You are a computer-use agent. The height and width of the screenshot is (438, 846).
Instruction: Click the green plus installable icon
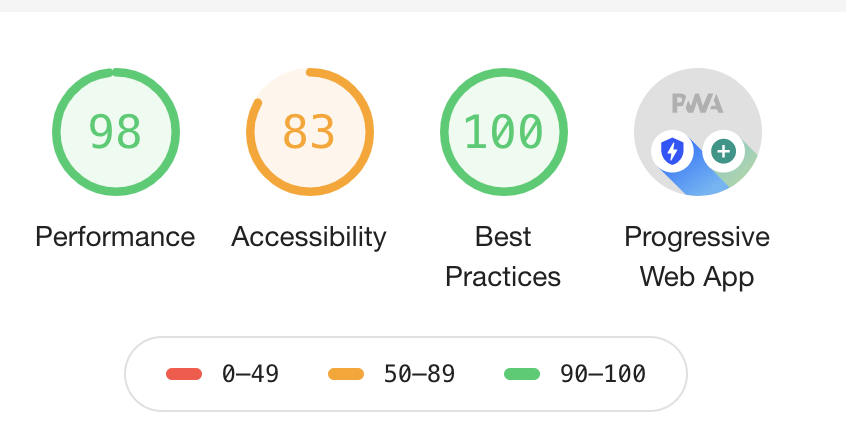(x=724, y=152)
